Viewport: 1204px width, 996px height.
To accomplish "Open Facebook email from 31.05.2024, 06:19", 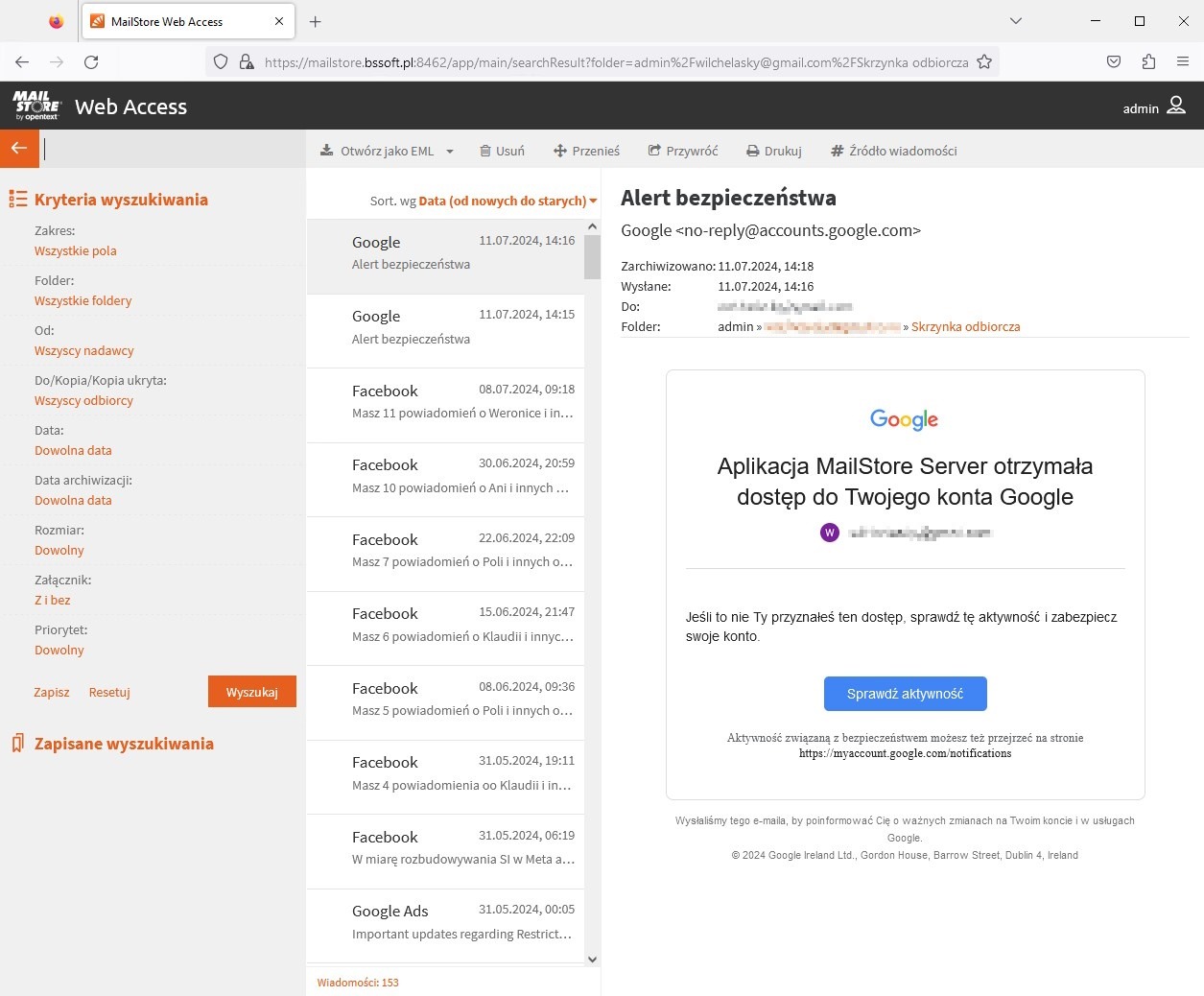I will coord(445,851).
